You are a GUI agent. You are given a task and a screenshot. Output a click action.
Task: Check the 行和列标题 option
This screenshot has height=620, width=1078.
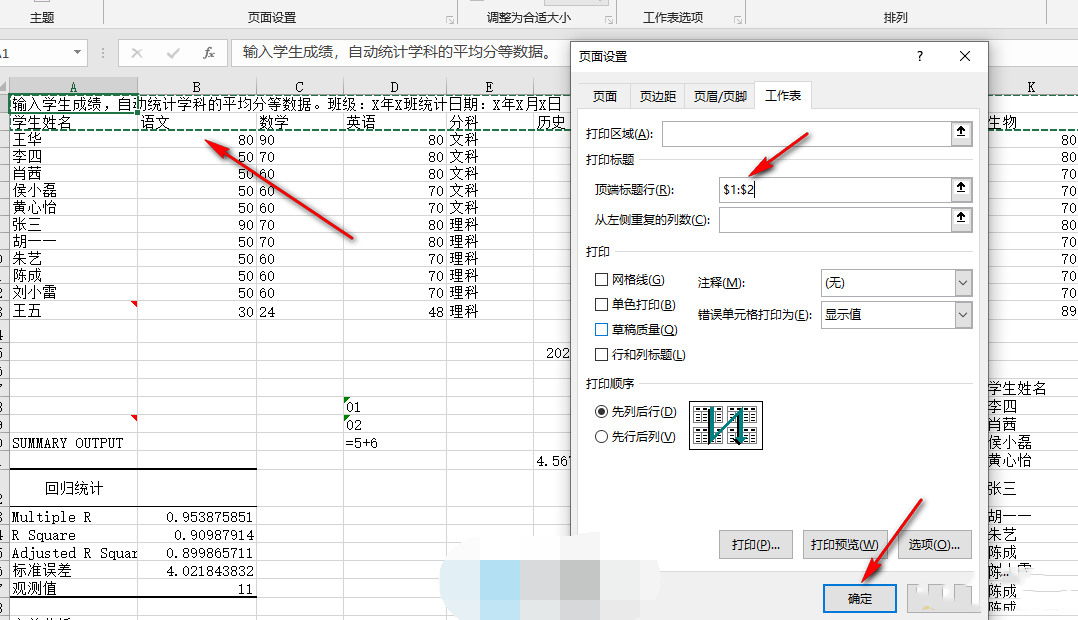click(x=602, y=354)
